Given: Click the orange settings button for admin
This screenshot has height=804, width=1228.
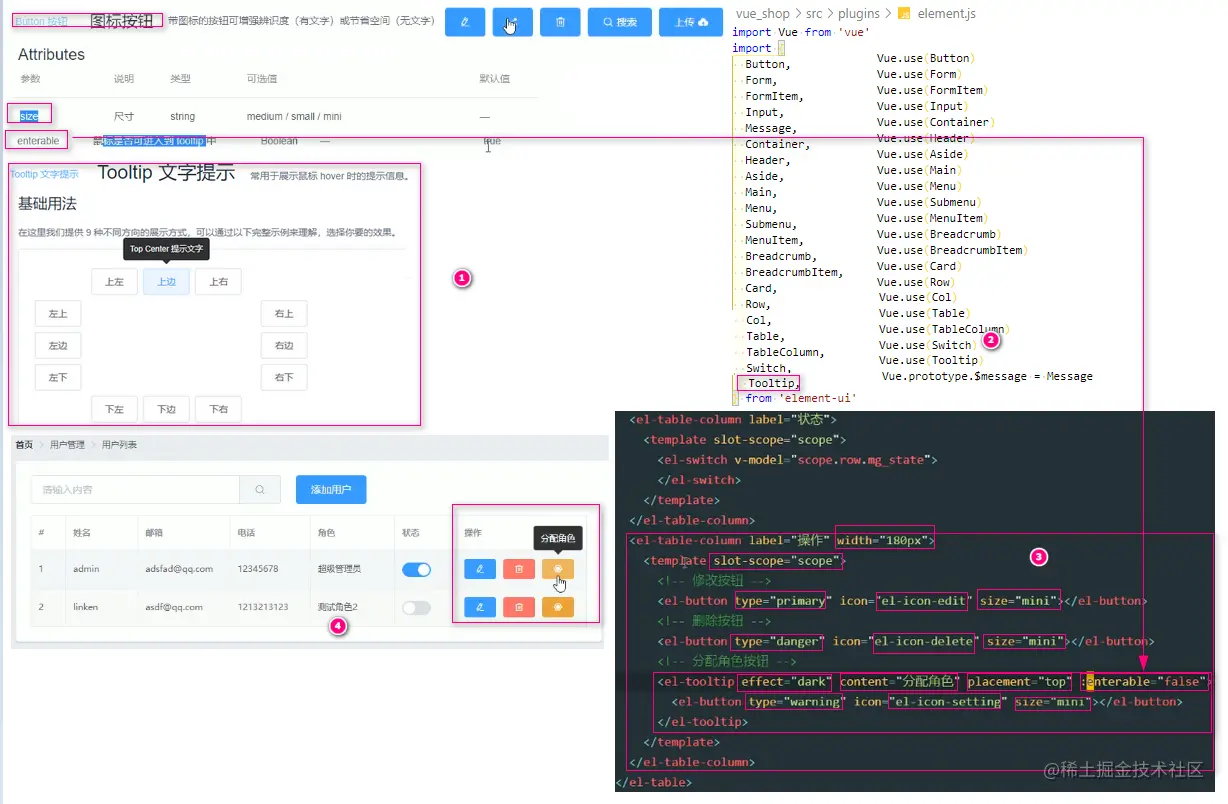Looking at the screenshot, I should (x=558, y=569).
